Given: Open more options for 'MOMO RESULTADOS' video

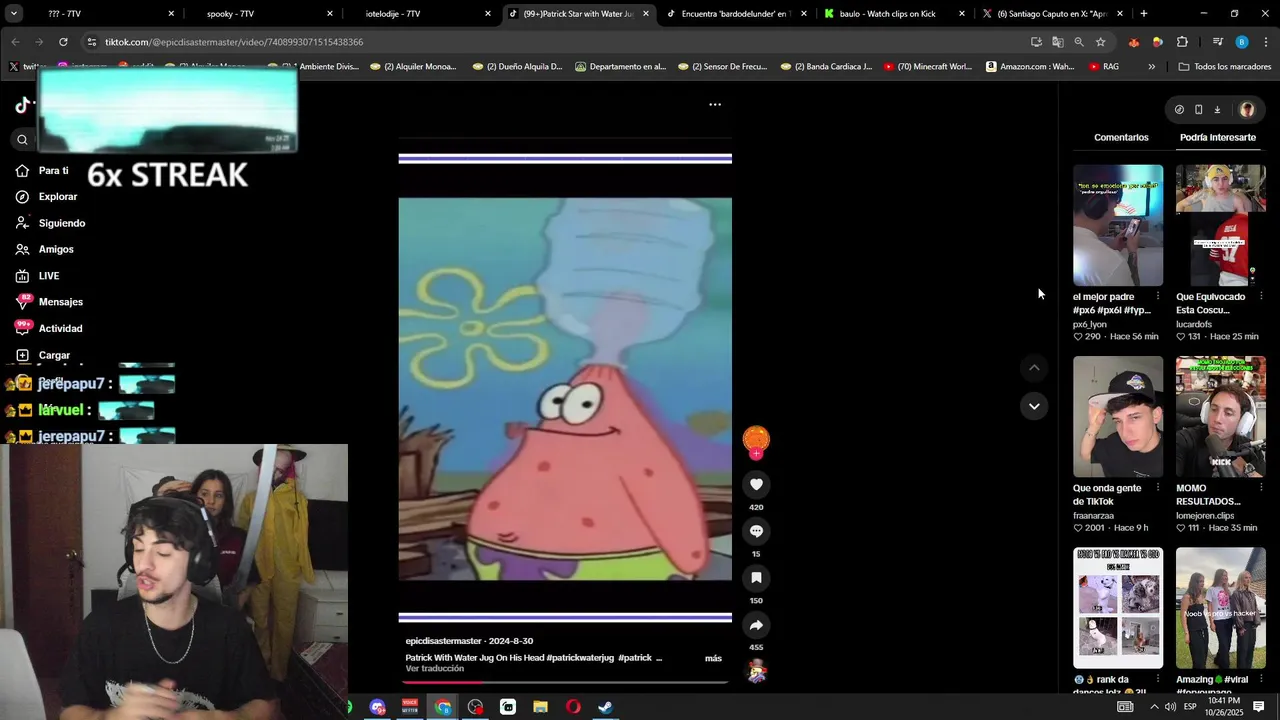Looking at the screenshot, I should pos(1261,488).
